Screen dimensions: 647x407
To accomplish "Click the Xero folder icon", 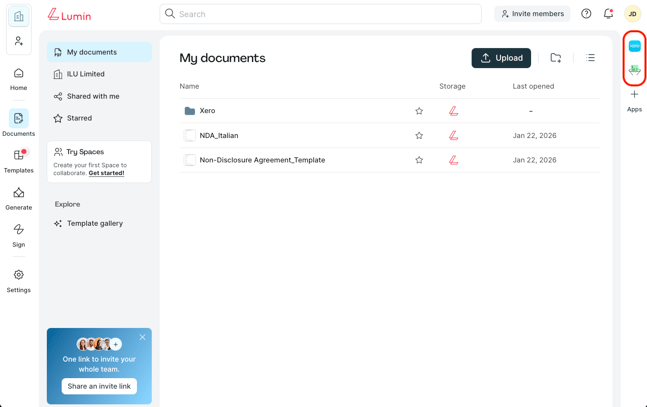I will tap(190, 111).
